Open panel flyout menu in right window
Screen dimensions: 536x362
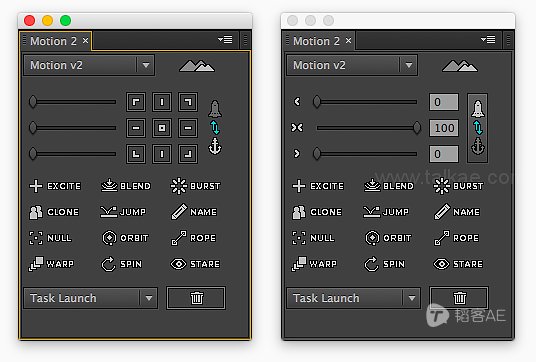[x=488, y=40]
